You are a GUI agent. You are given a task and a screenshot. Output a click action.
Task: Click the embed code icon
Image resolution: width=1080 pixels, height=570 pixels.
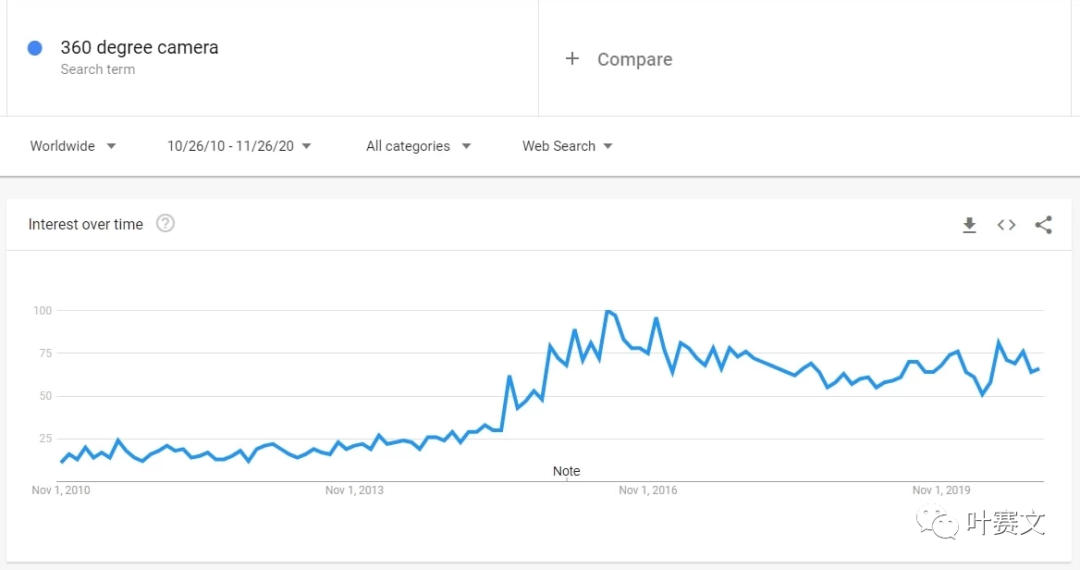tap(1006, 225)
